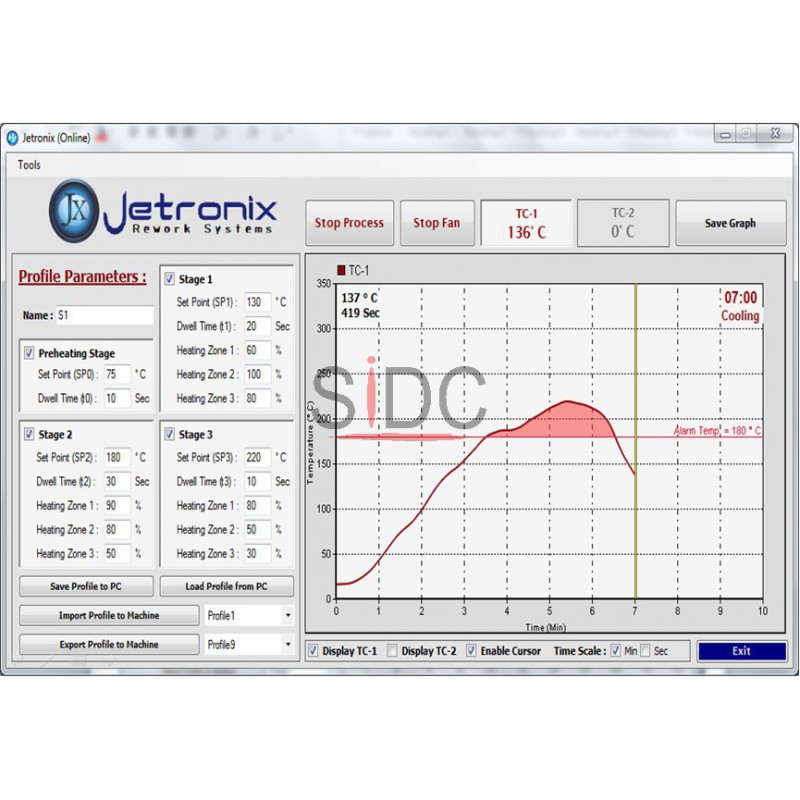Click the profile Name field
This screenshot has height=800, width=800.
click(104, 315)
